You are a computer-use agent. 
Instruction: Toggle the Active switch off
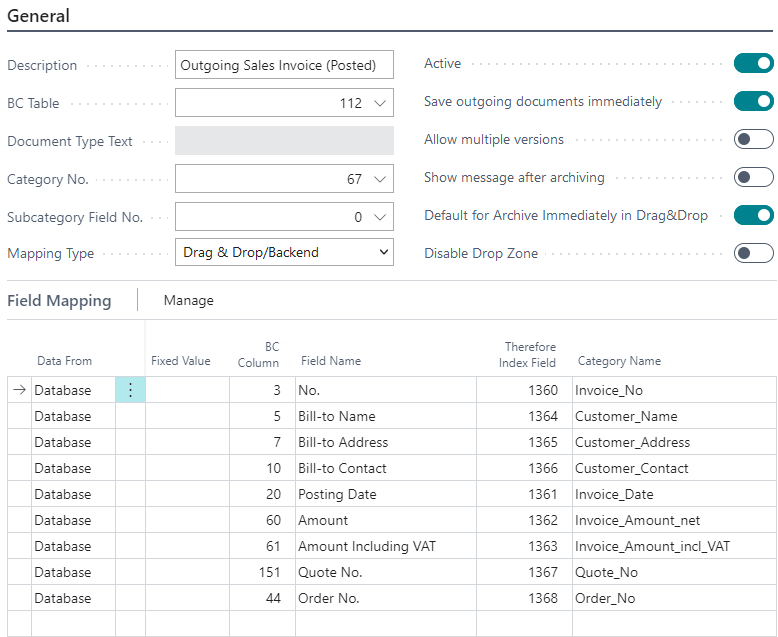753,64
